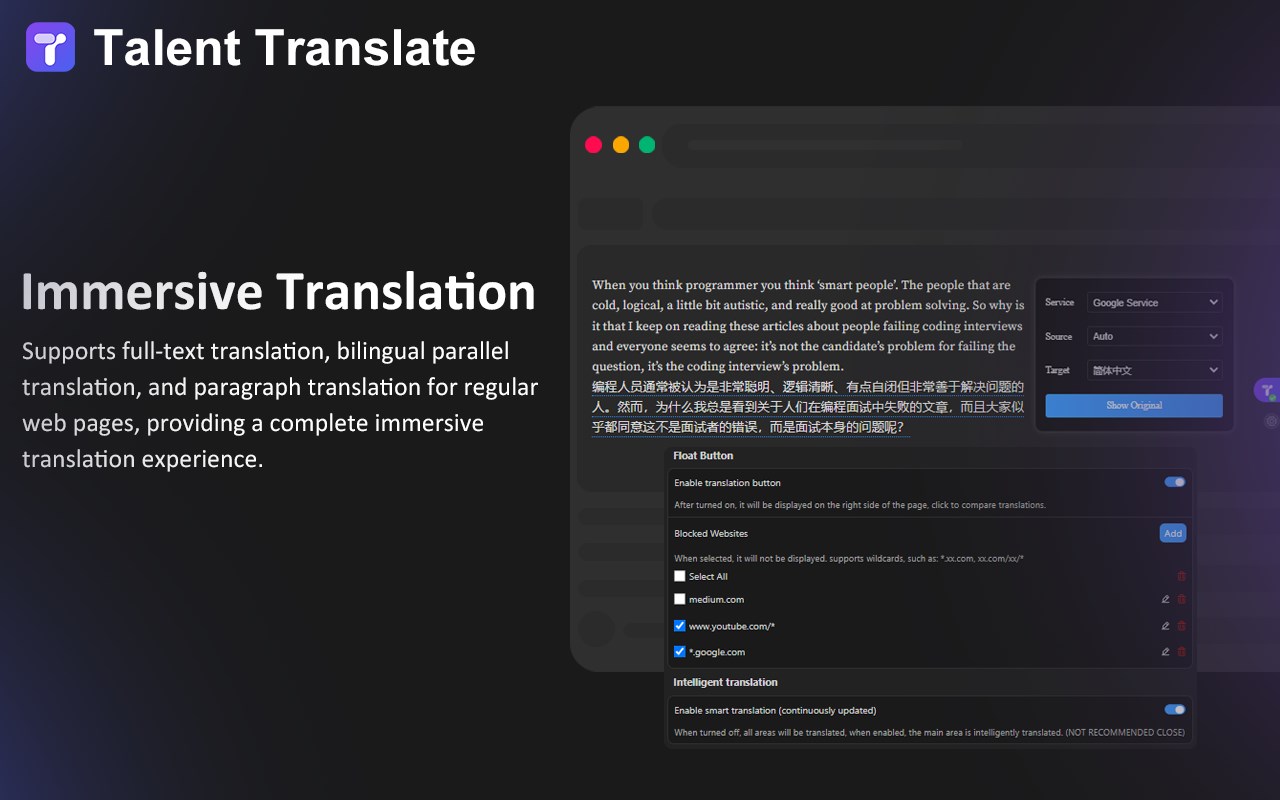Click the Float Button section heading

pos(703,455)
